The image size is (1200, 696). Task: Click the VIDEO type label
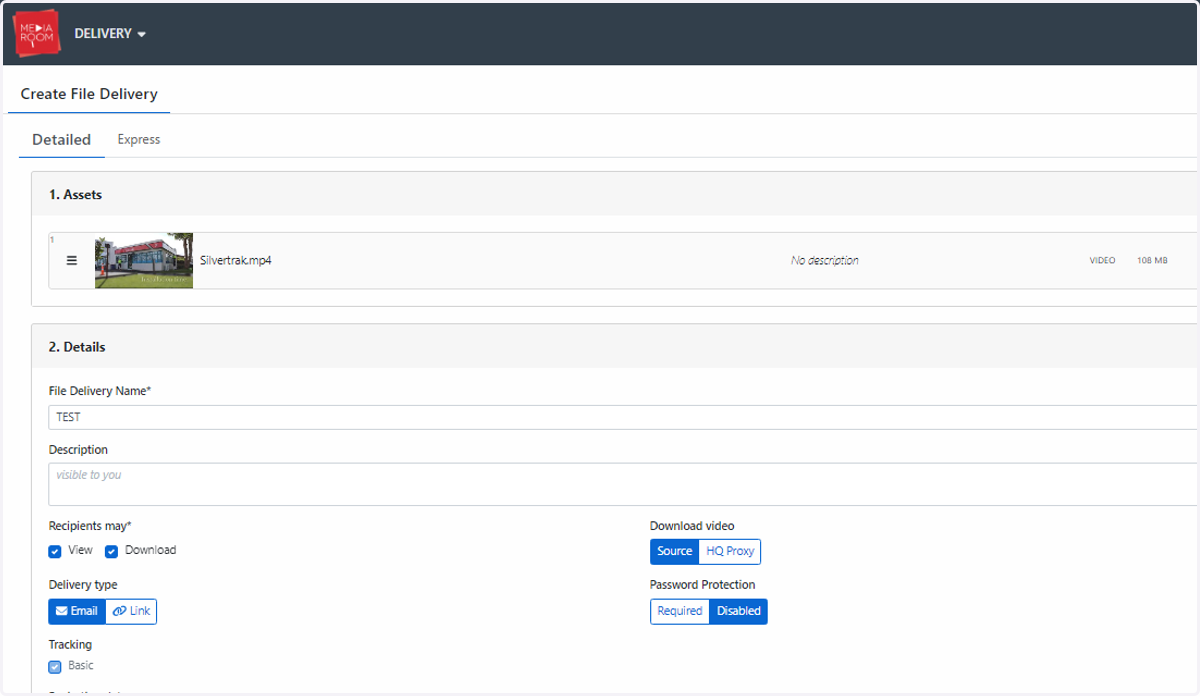(1102, 260)
